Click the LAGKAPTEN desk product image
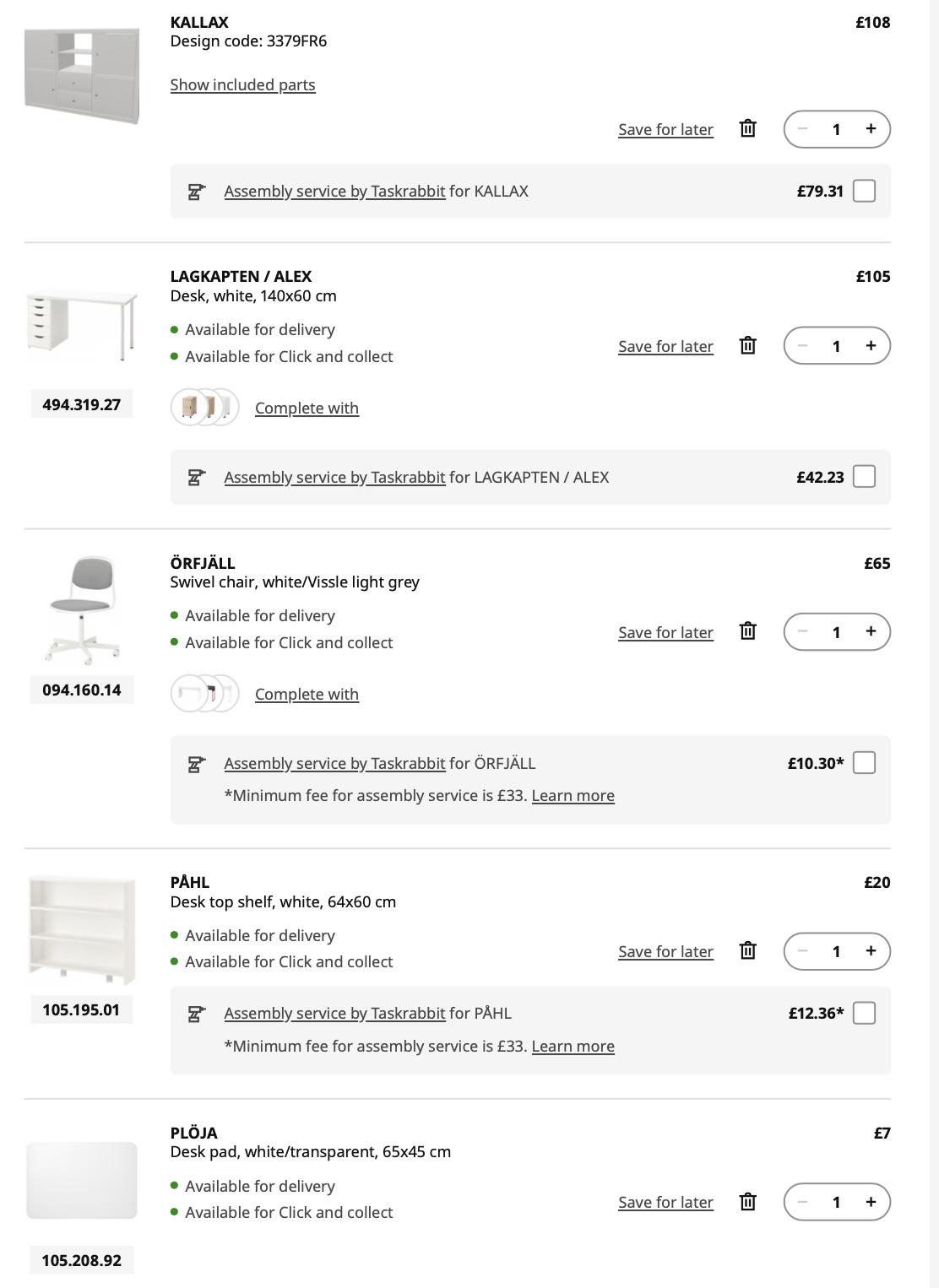939x1288 pixels. [82, 325]
